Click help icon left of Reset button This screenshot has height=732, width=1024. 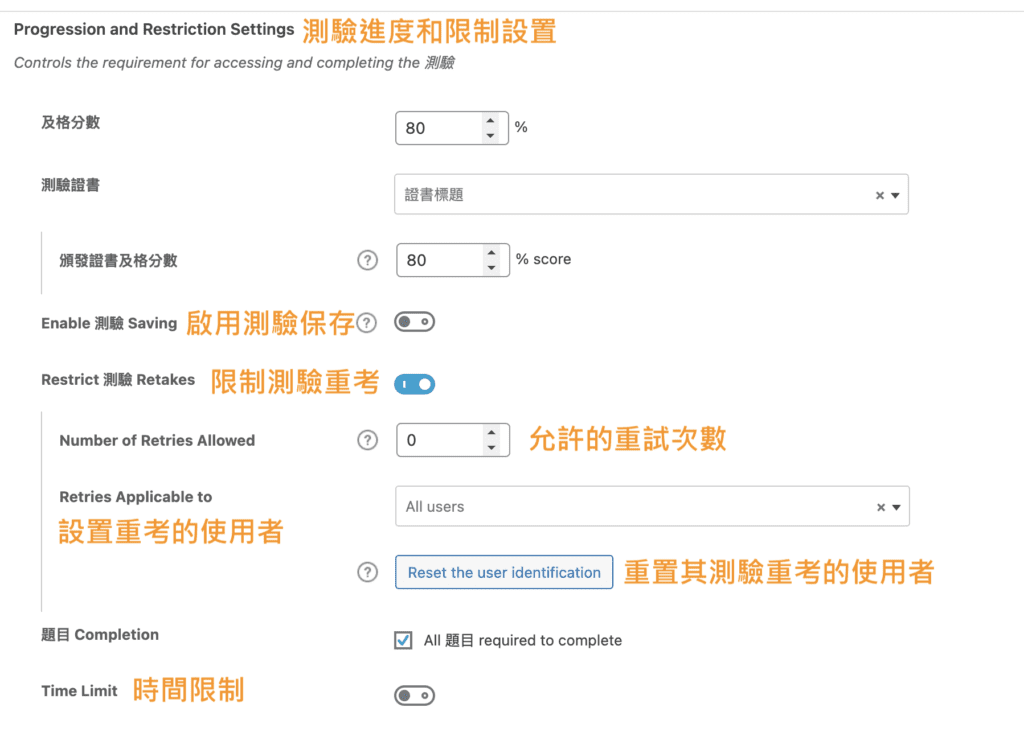click(x=368, y=572)
